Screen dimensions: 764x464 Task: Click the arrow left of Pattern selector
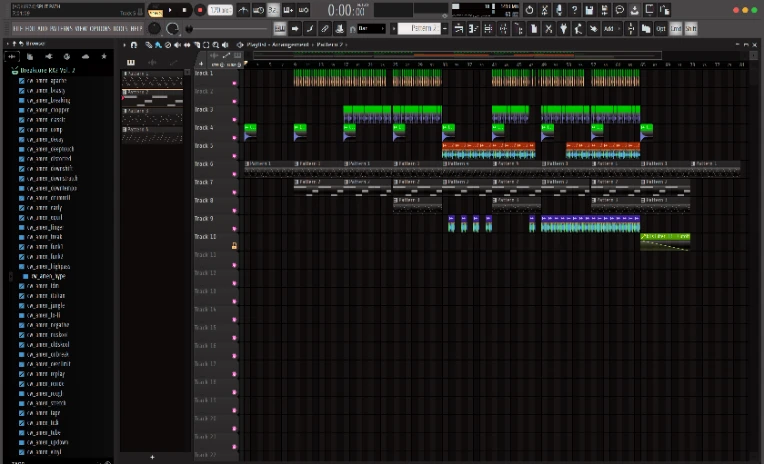pos(393,29)
